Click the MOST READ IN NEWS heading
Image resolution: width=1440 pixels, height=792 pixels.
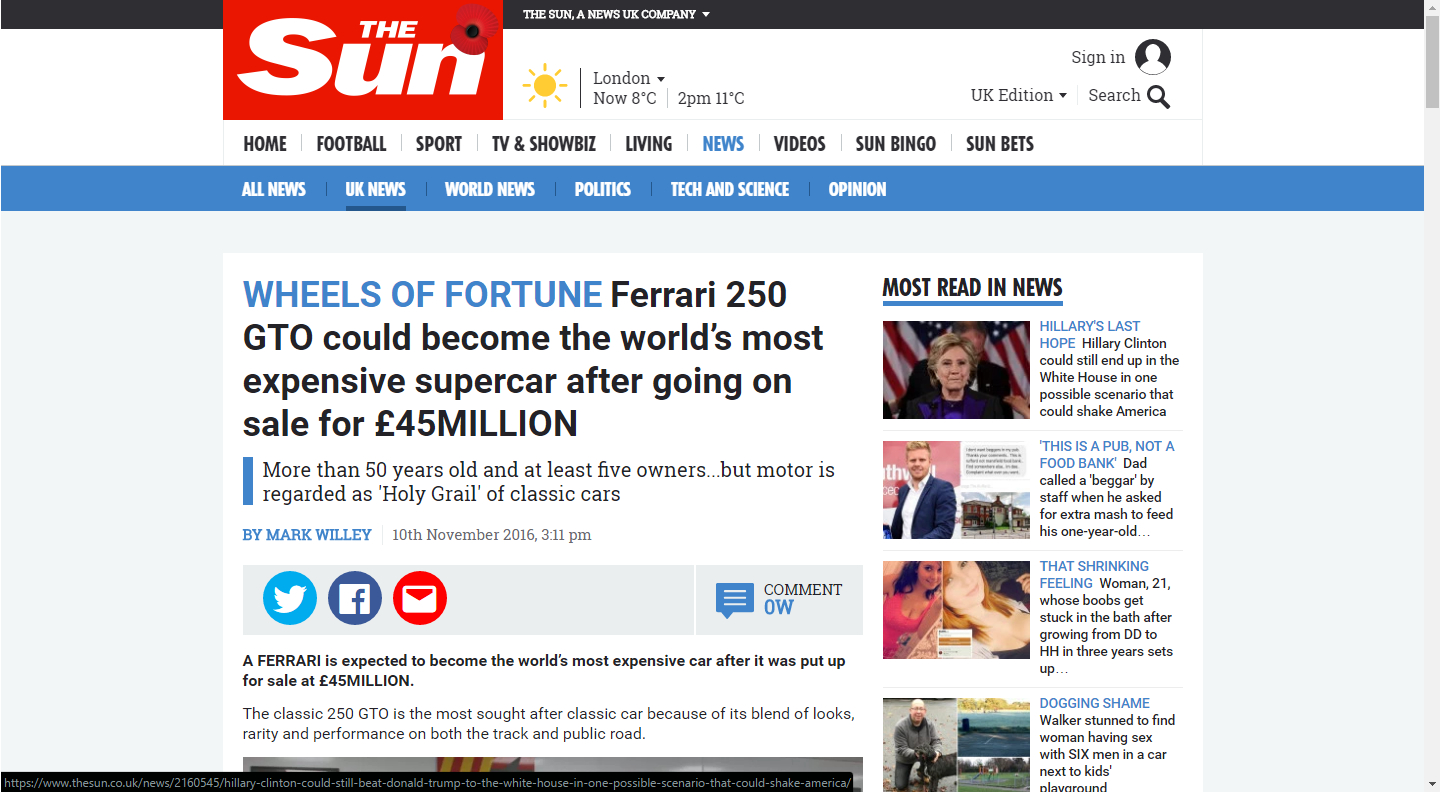click(x=972, y=288)
